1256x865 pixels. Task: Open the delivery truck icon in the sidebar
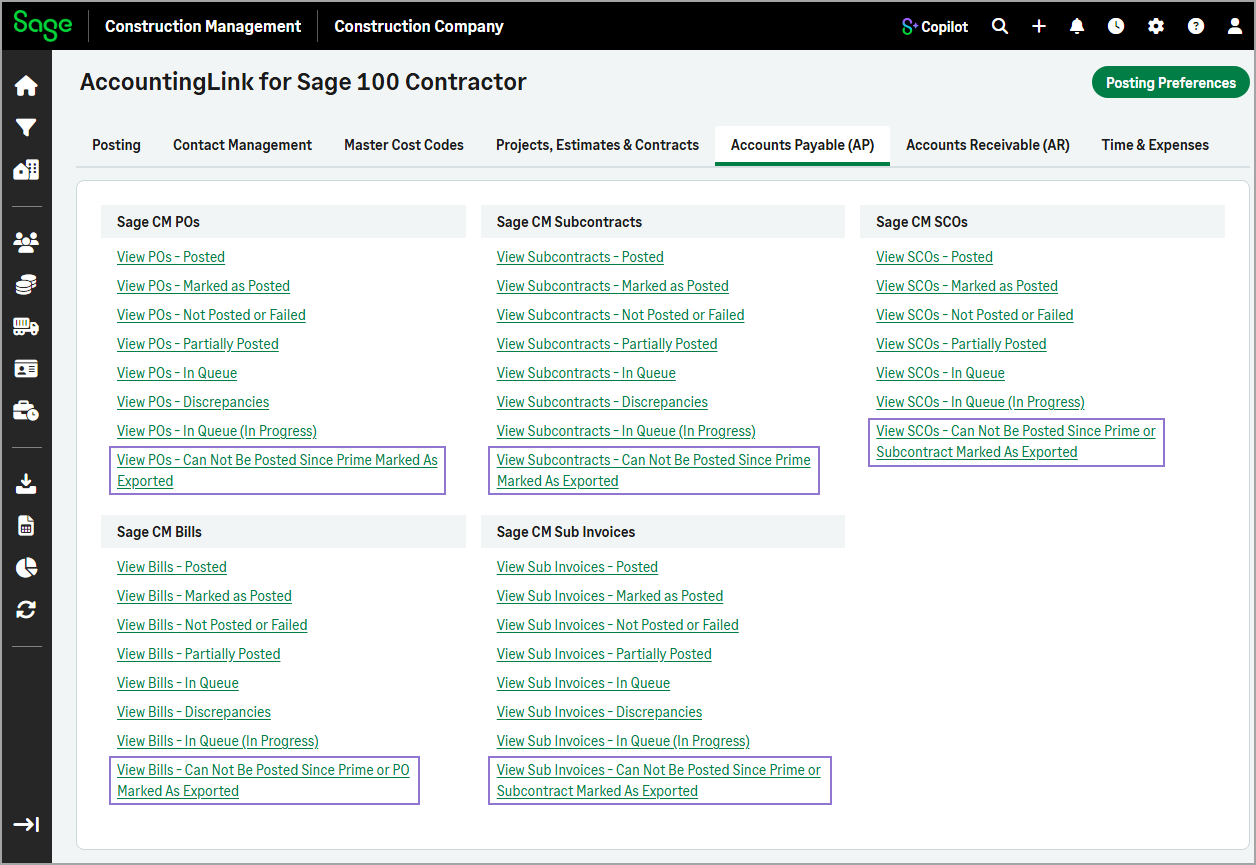pyautogui.click(x=26, y=327)
